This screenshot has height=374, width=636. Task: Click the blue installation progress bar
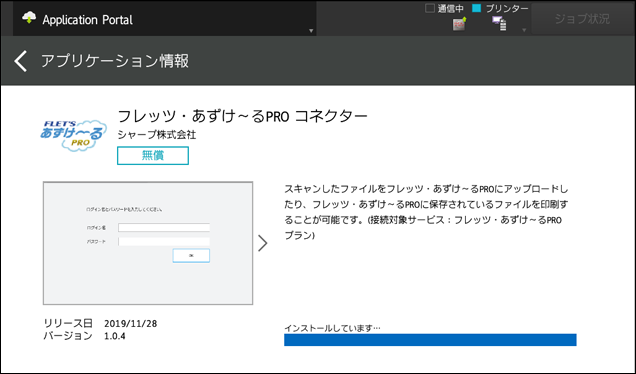click(430, 340)
